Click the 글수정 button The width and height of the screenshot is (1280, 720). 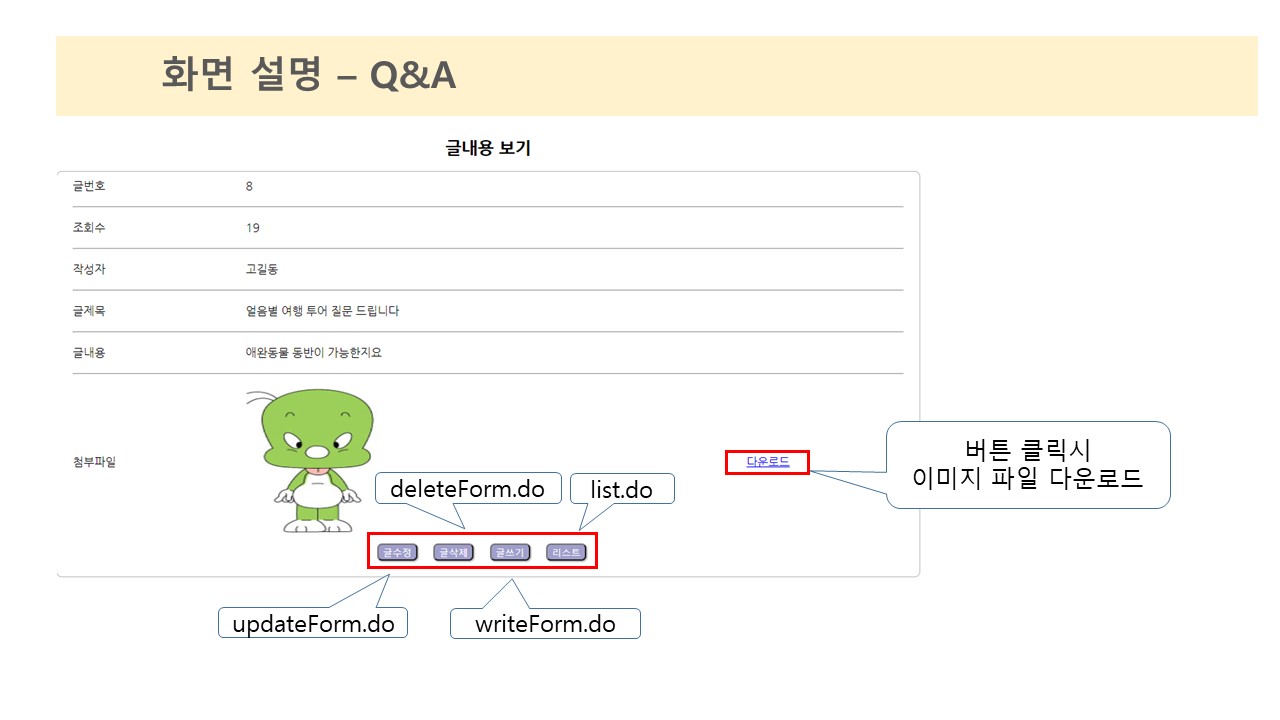point(397,552)
